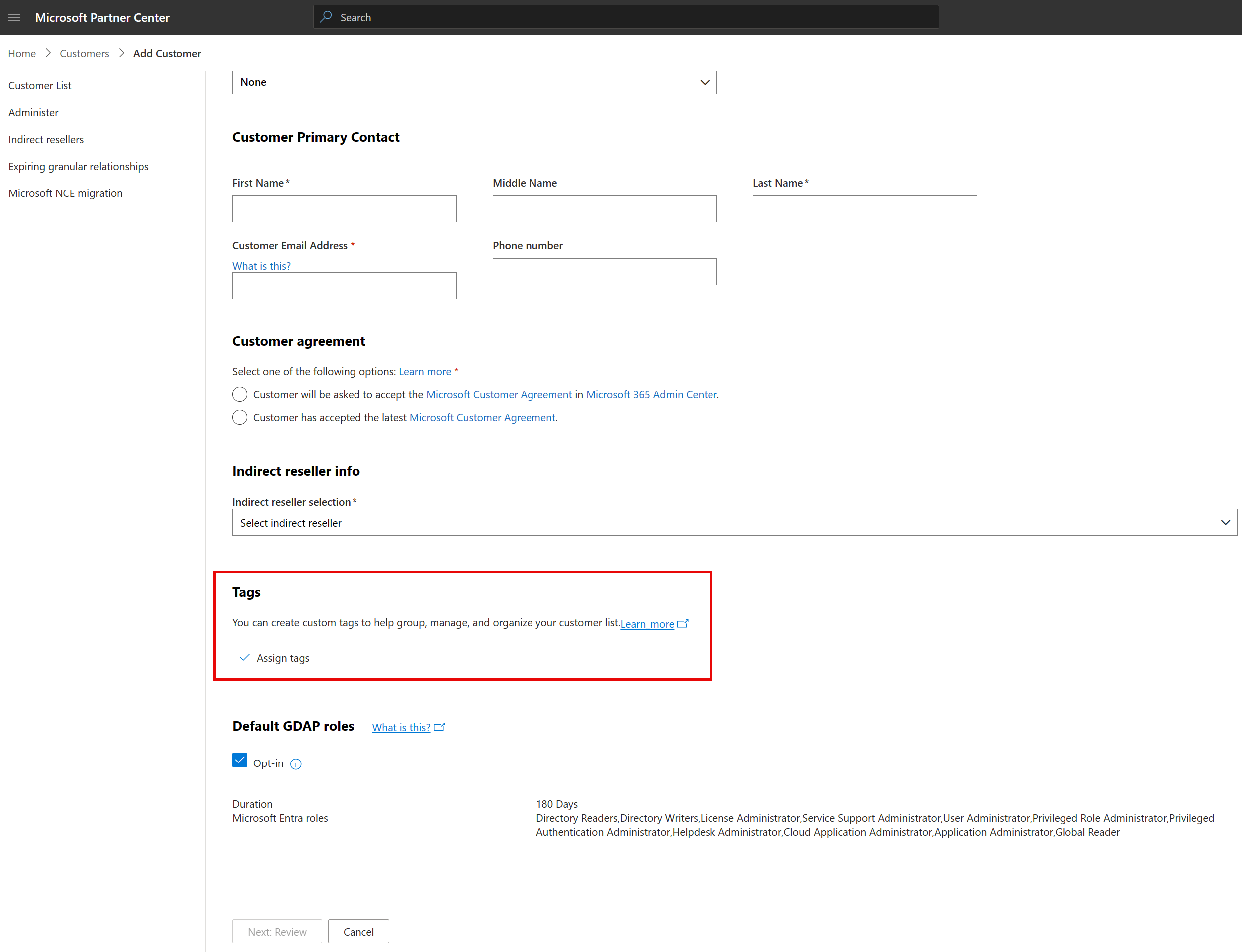Viewport: 1242px width, 952px height.
Task: Click the What is this link under Customer Email Address
Action: click(261, 265)
